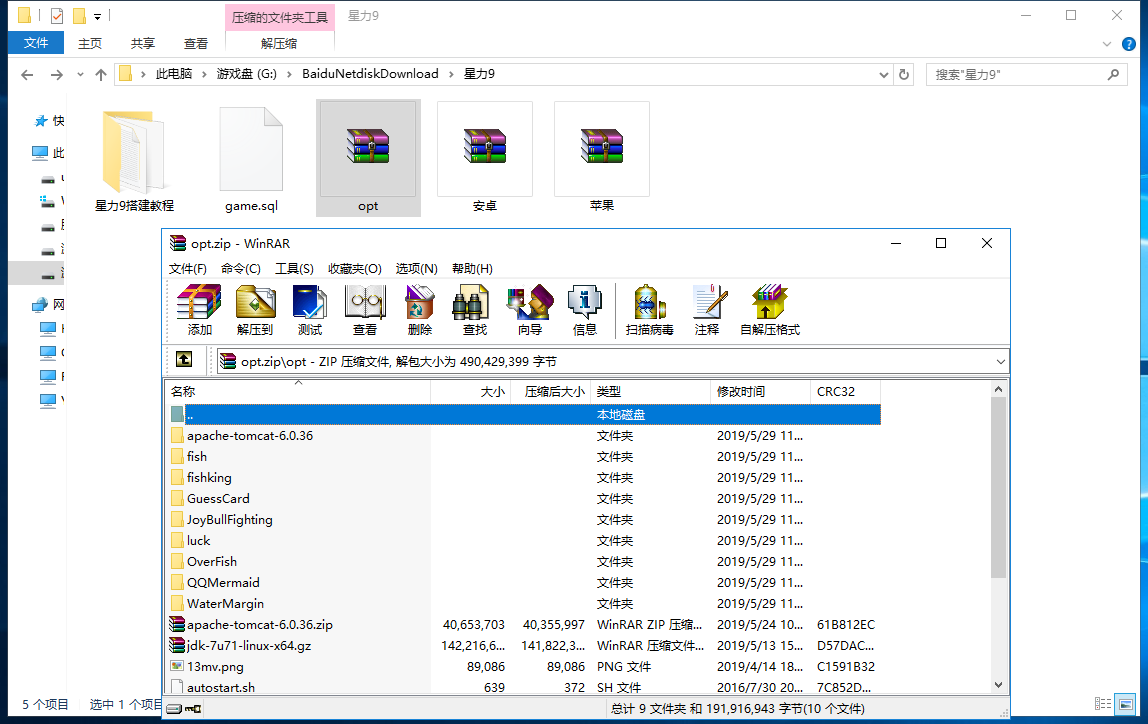Click Explorer back navigation arrow
Viewport: 1148px width, 724px height.
click(27, 75)
